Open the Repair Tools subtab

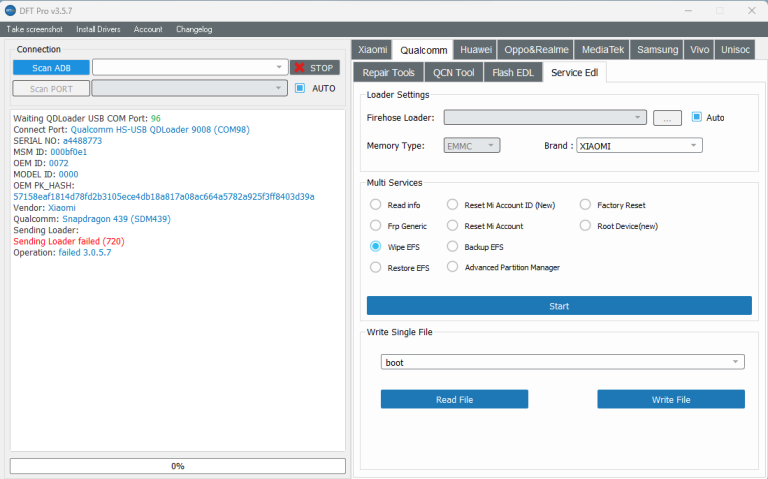(x=388, y=72)
